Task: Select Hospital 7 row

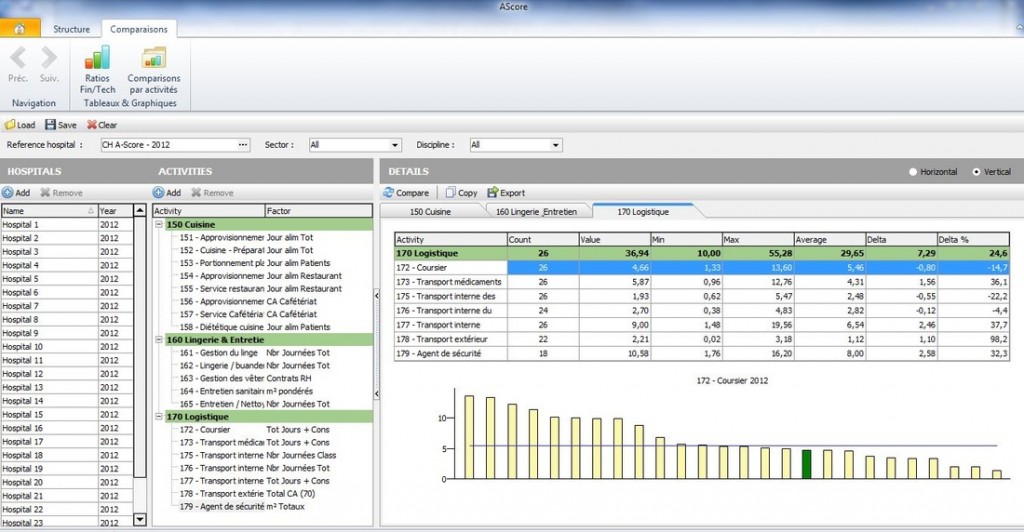Action: coord(67,306)
